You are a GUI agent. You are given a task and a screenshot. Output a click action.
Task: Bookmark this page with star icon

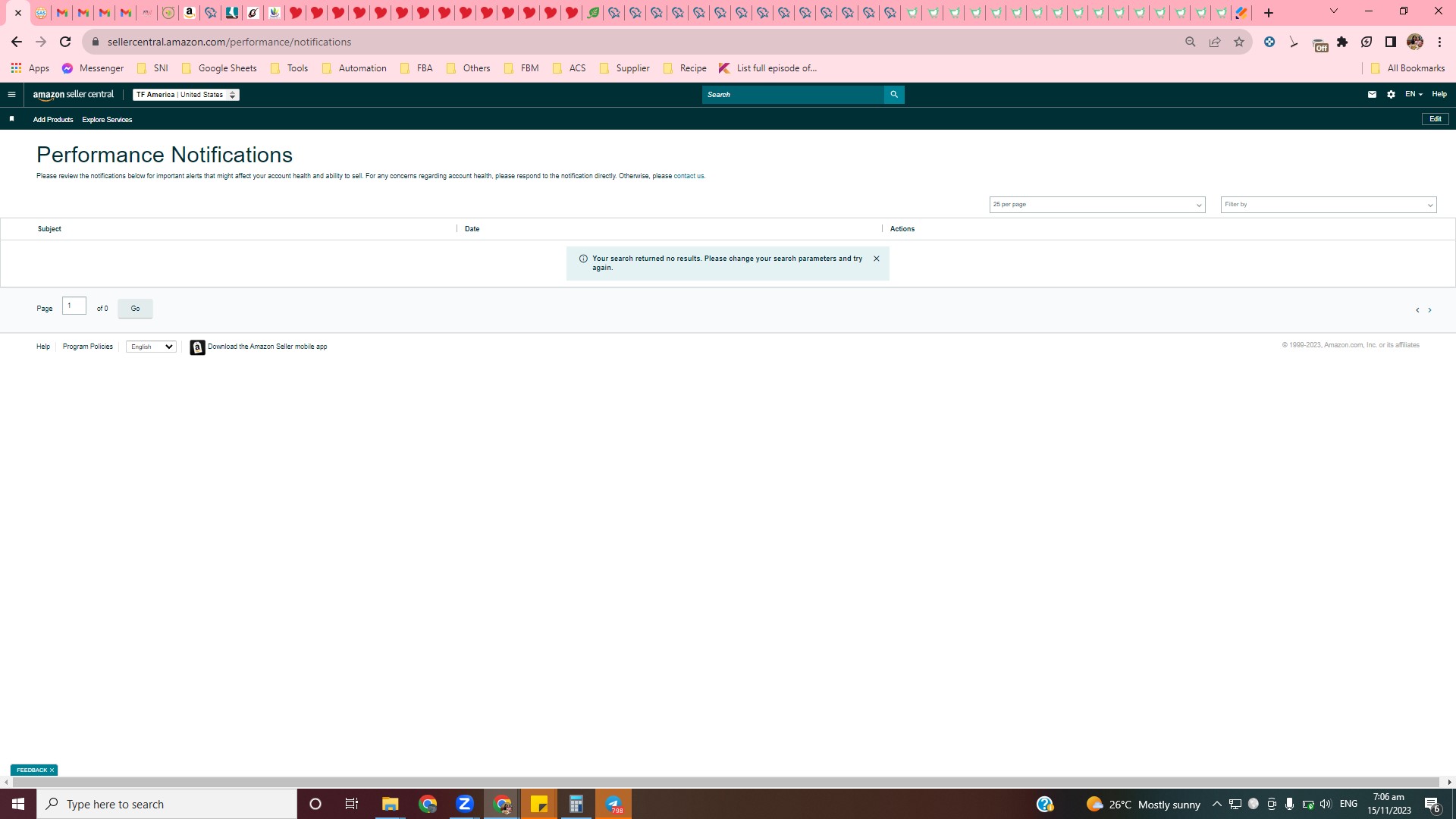point(1239,42)
